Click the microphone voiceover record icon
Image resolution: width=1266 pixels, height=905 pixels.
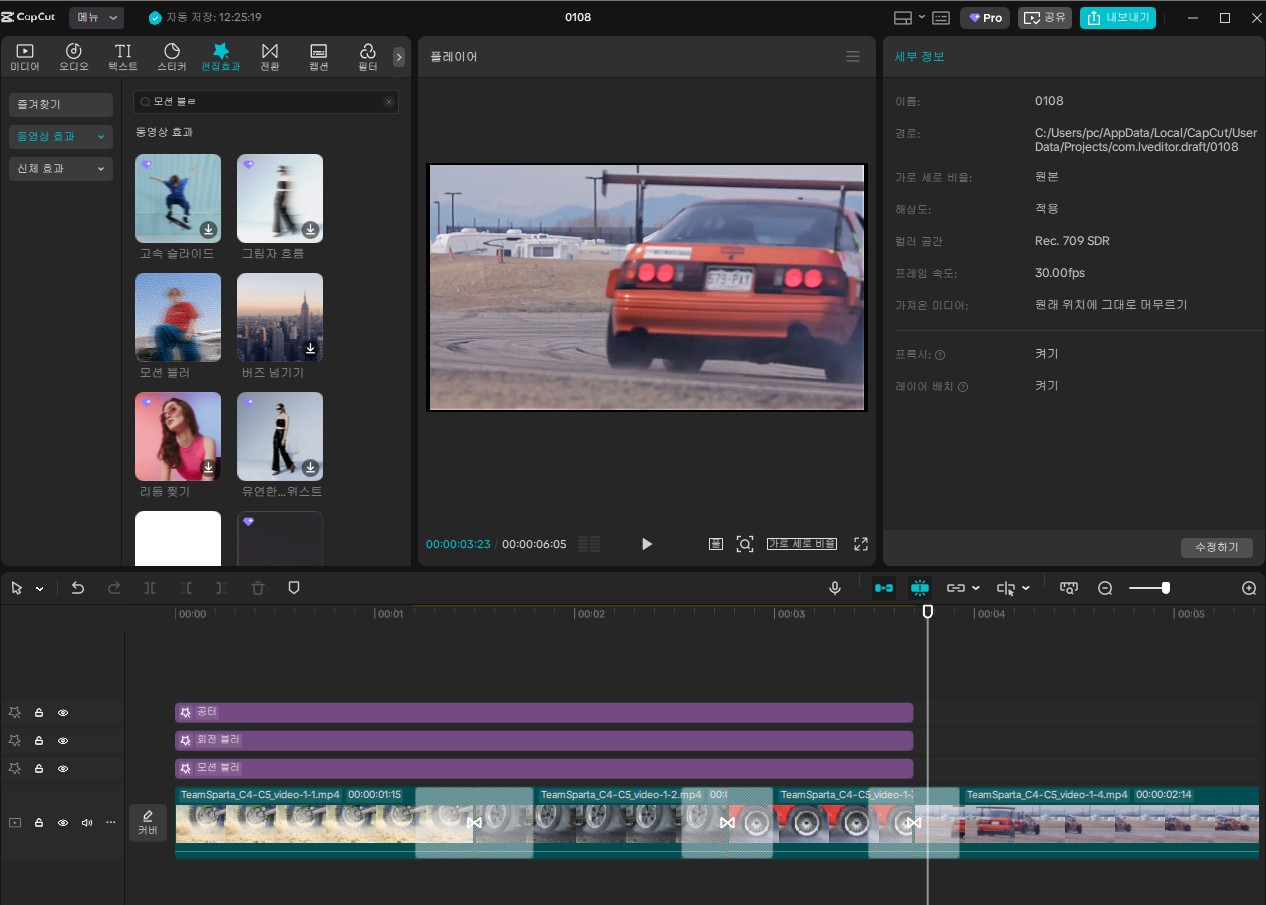point(835,588)
